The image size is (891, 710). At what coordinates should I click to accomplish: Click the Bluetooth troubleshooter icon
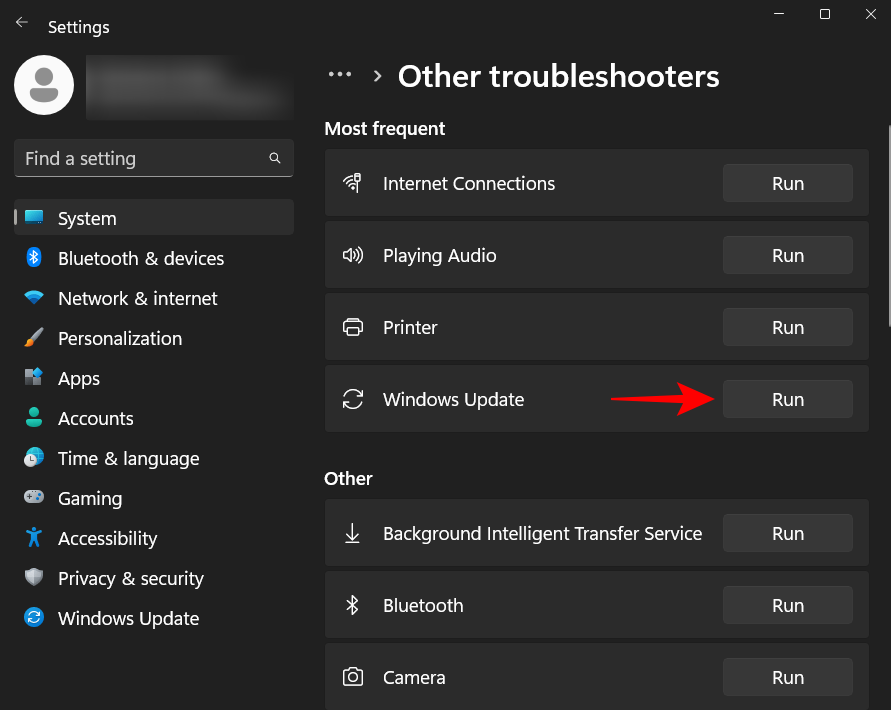[x=352, y=605]
